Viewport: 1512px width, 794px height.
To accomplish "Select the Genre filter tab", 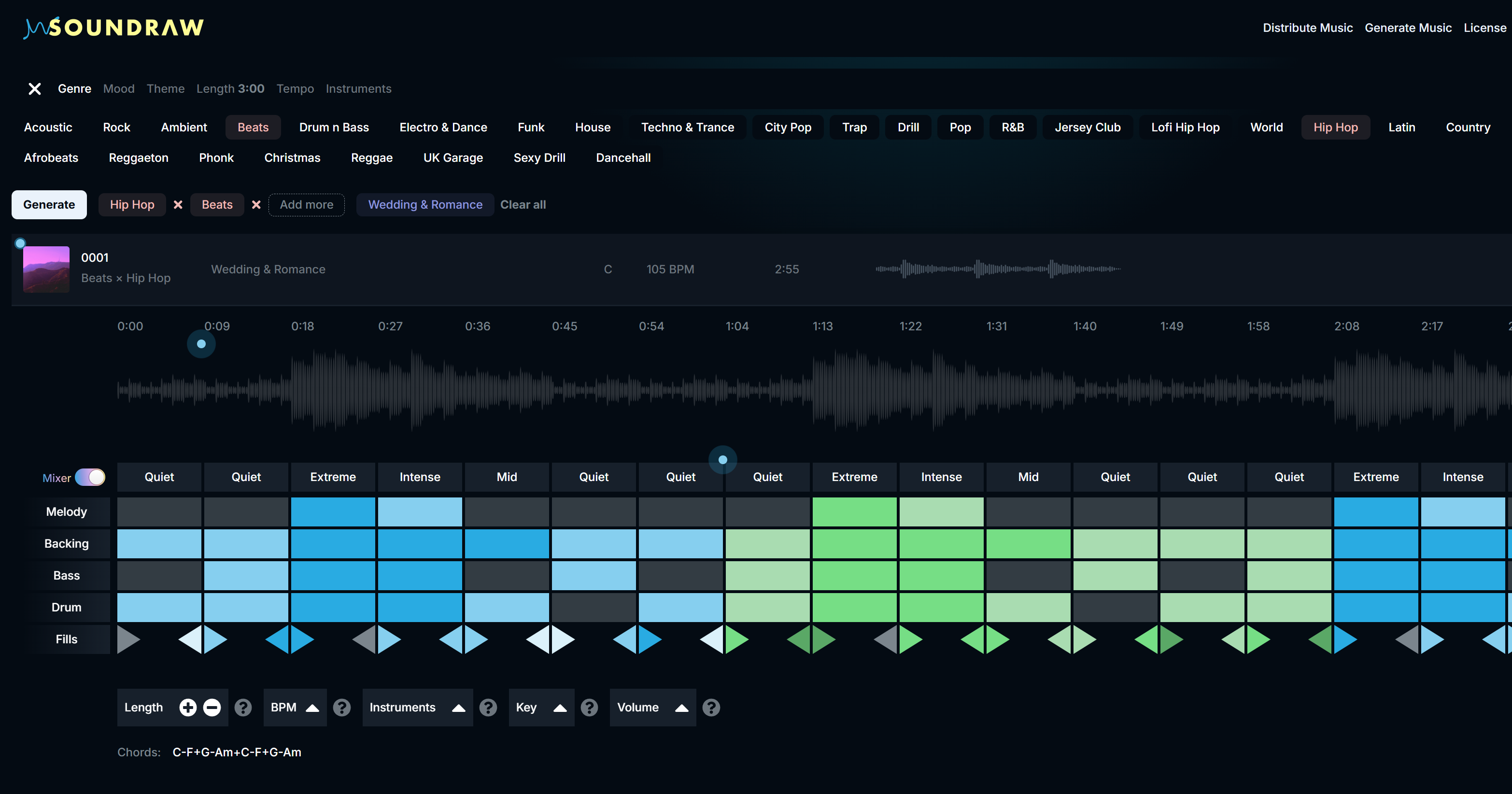I will [x=74, y=88].
